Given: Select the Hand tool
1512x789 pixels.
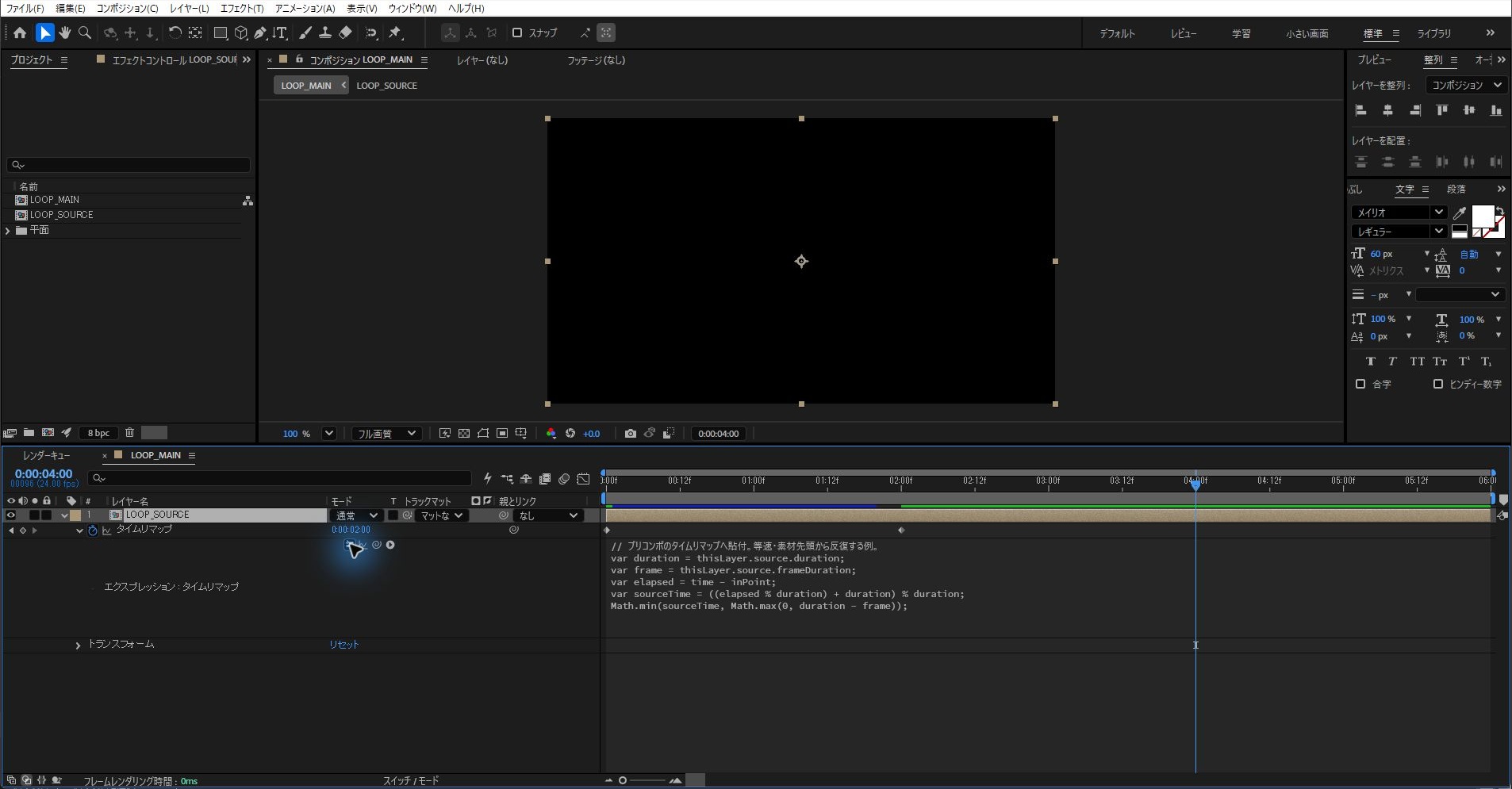Looking at the screenshot, I should pyautogui.click(x=65, y=33).
